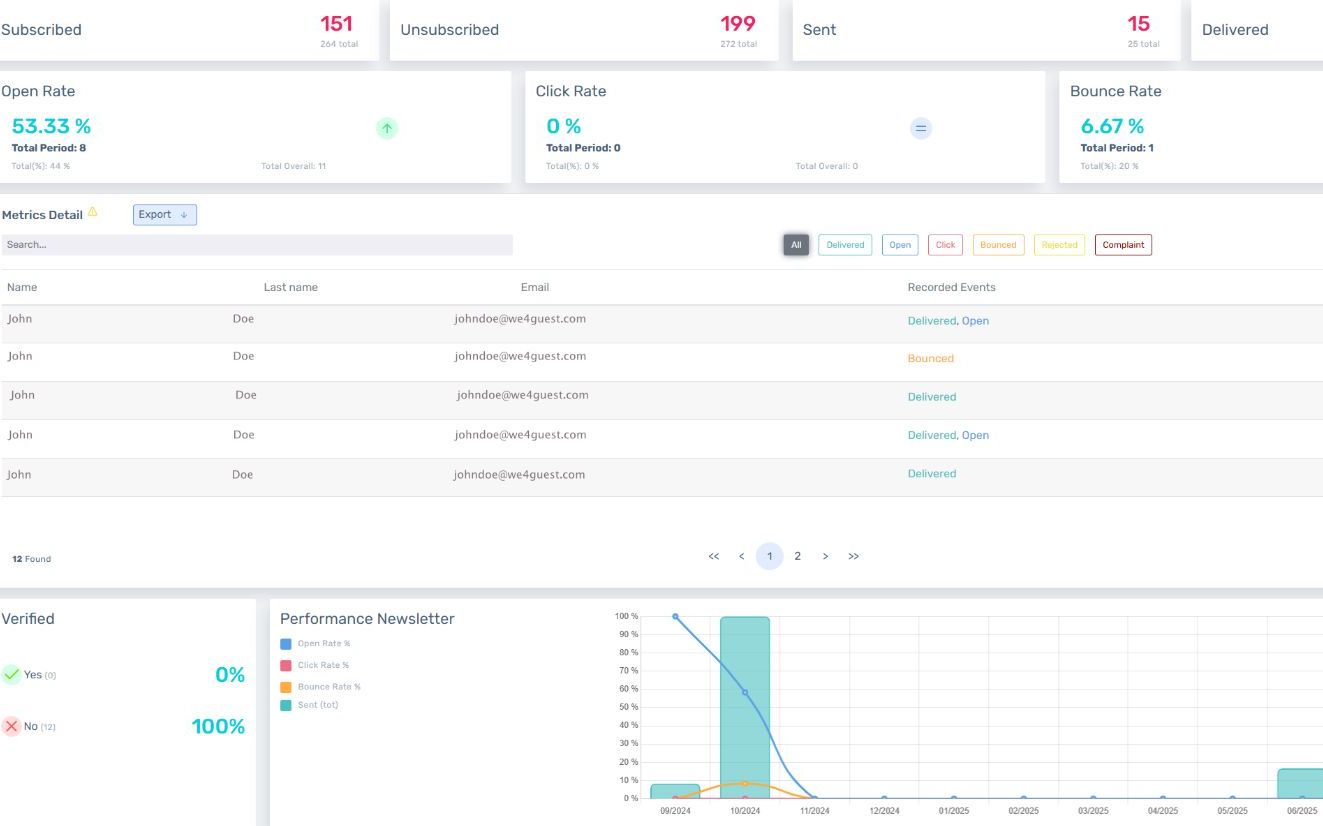
Task: Click the equals icon in Click Rate card
Action: [x=921, y=128]
